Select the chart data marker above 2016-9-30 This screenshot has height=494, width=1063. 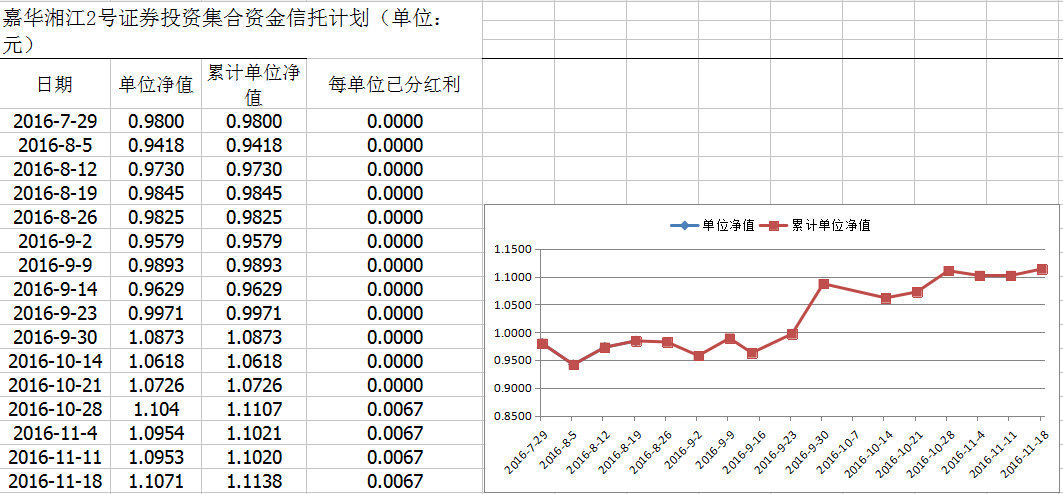[824, 284]
